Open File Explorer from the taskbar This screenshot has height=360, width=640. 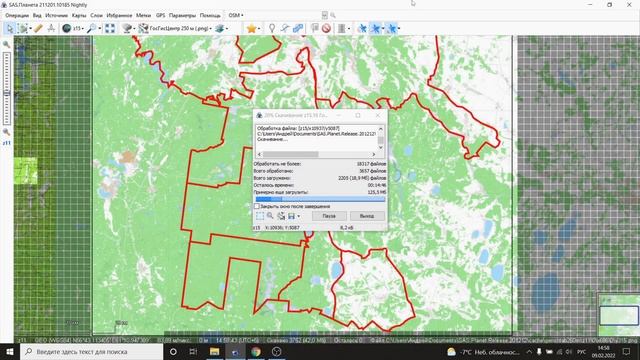(214, 351)
